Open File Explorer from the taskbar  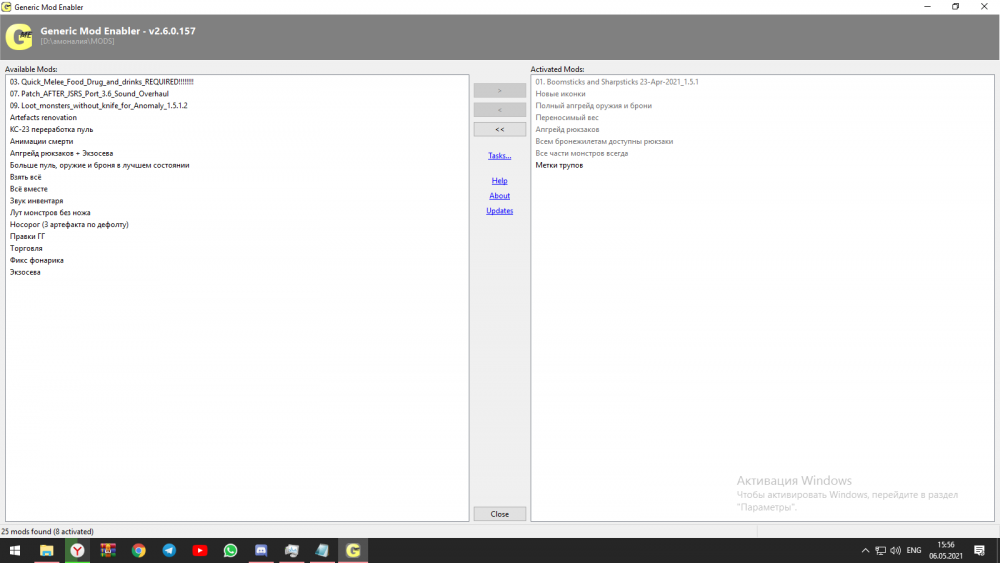click(47, 550)
